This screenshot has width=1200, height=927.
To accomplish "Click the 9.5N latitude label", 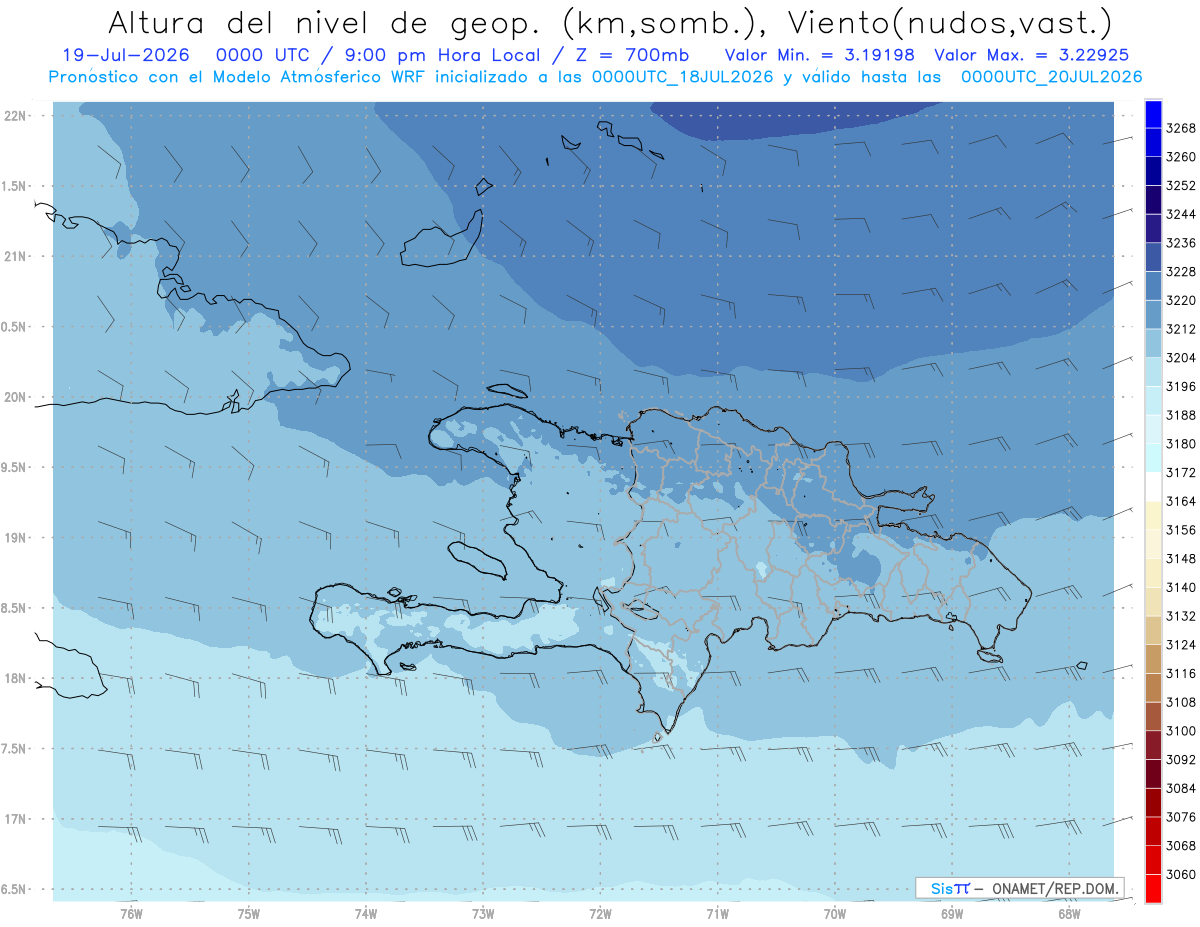I will (x=14, y=467).
